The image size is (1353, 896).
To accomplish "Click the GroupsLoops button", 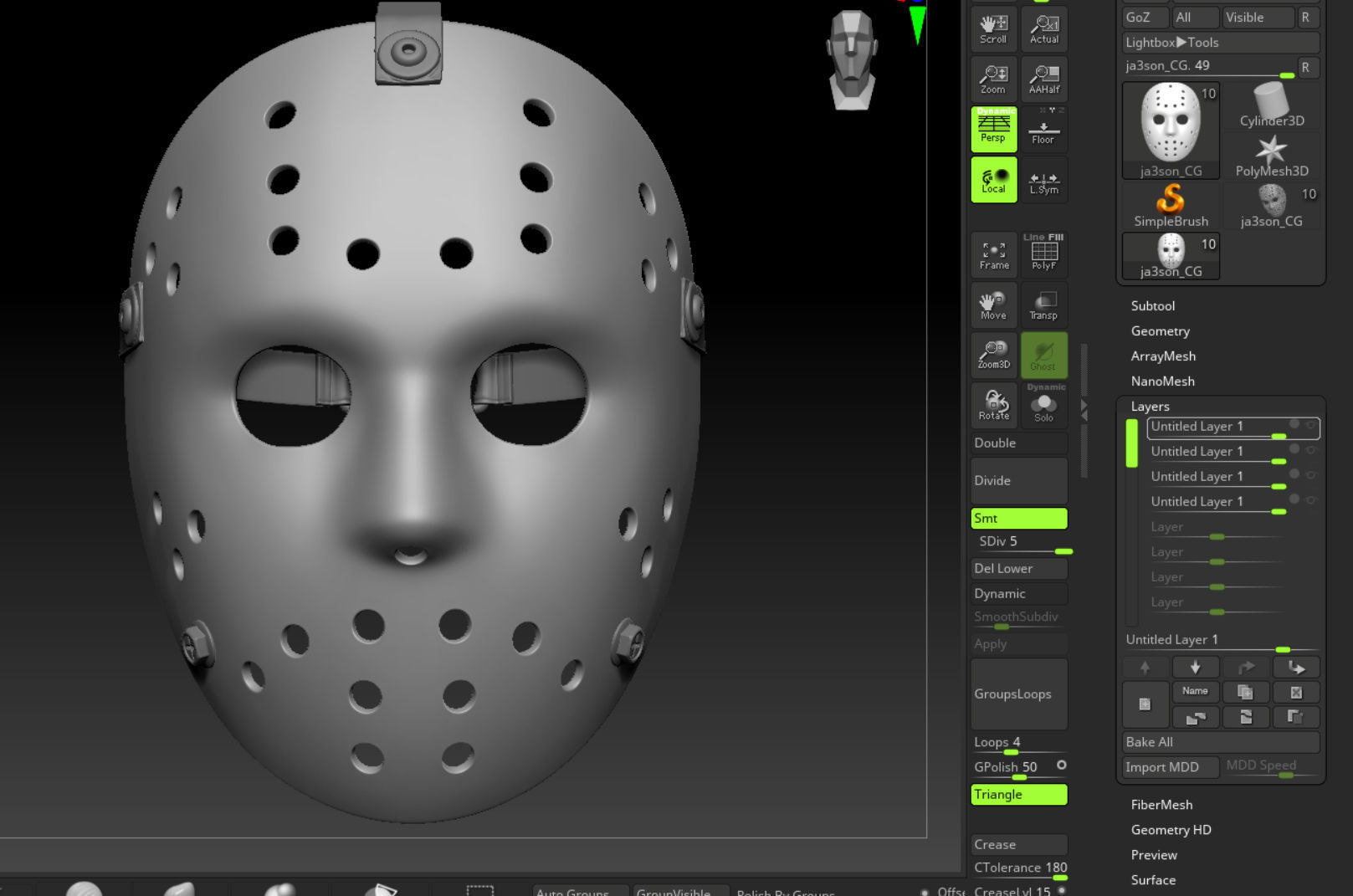I will click(x=1018, y=694).
